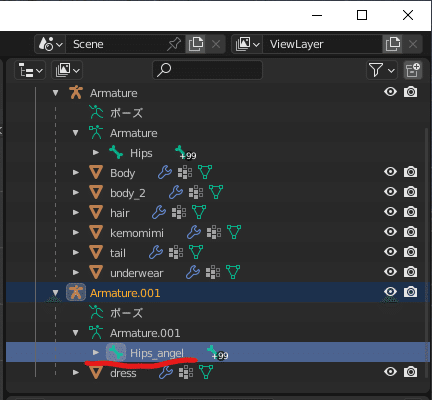Click the wrench modifier icon on body_2 row

point(176,192)
